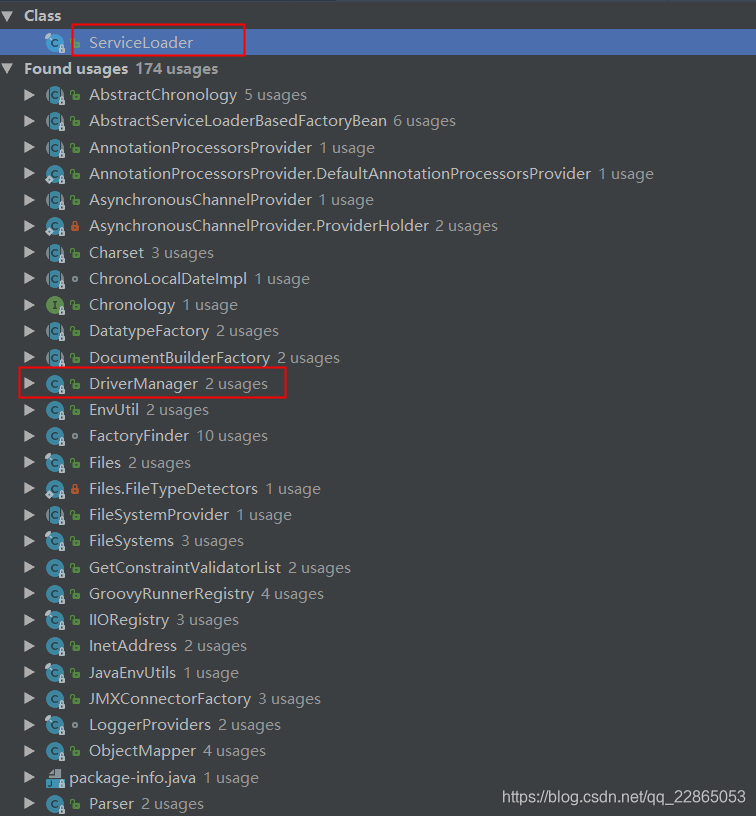Click the AbstractChronology class icon

tap(55, 95)
